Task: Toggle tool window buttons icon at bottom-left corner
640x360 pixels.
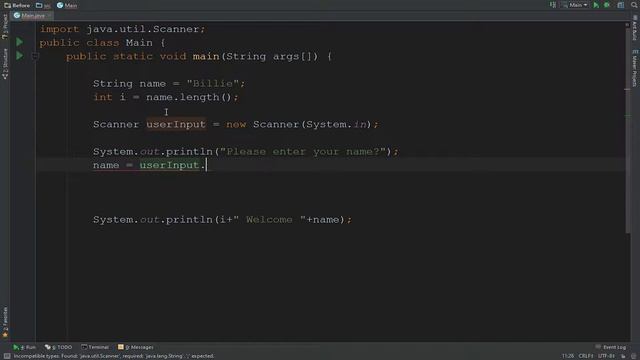Action: [7, 356]
